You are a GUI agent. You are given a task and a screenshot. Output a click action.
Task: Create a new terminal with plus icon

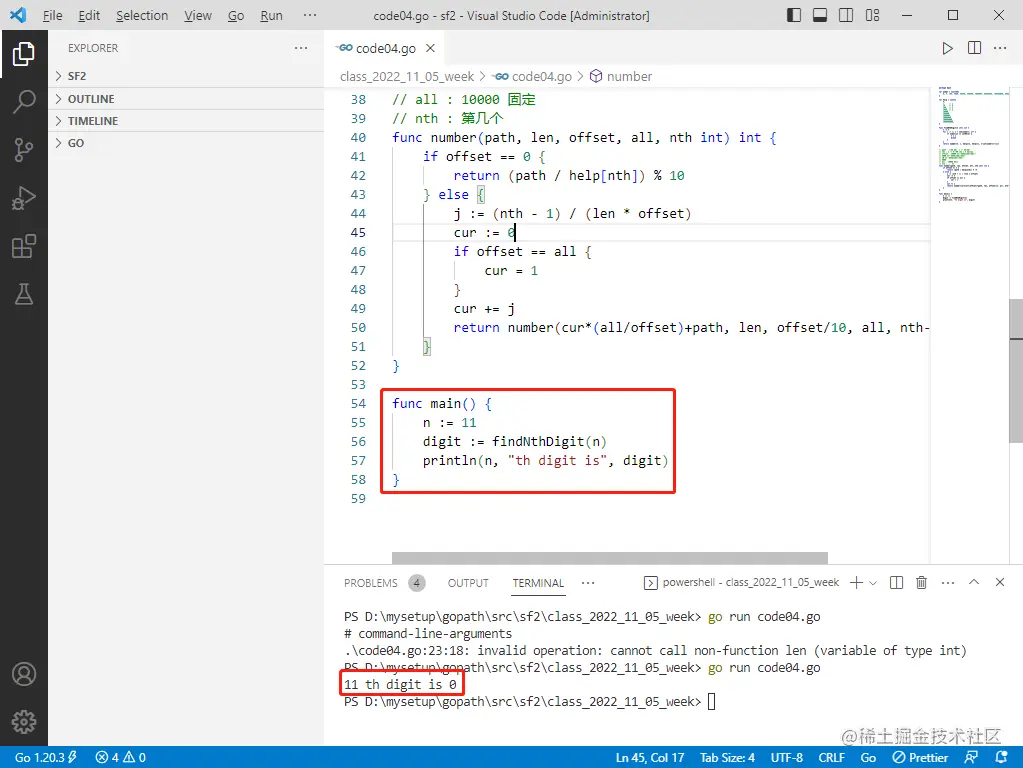(x=856, y=583)
